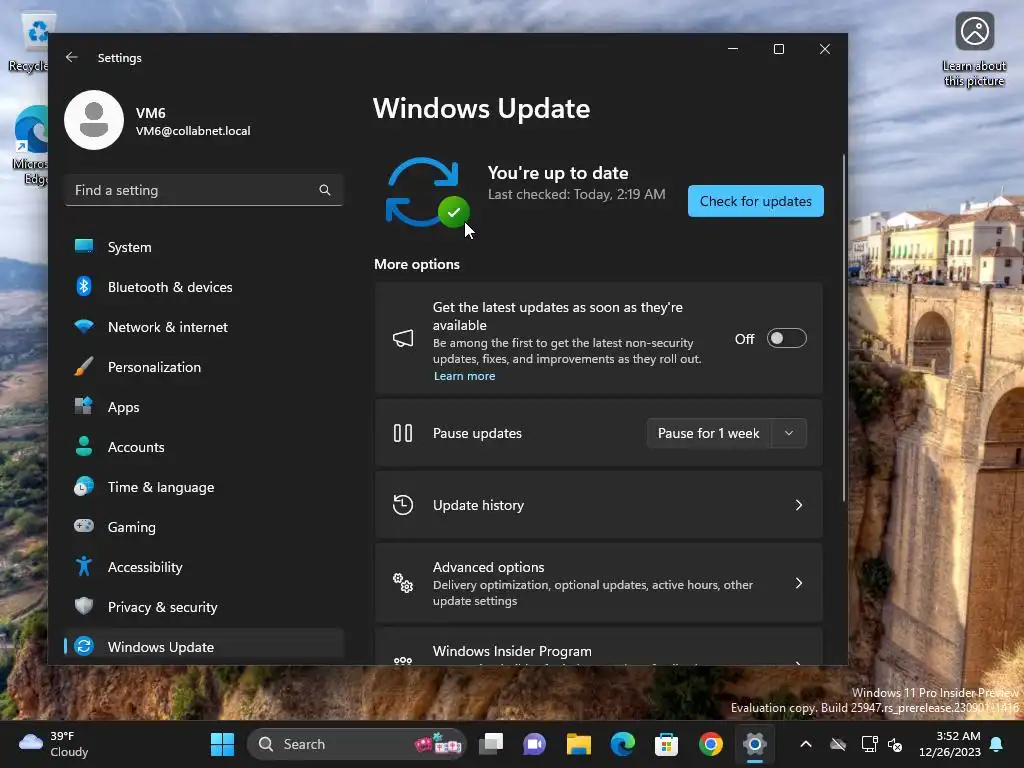Click the System monitor icon

point(84,246)
